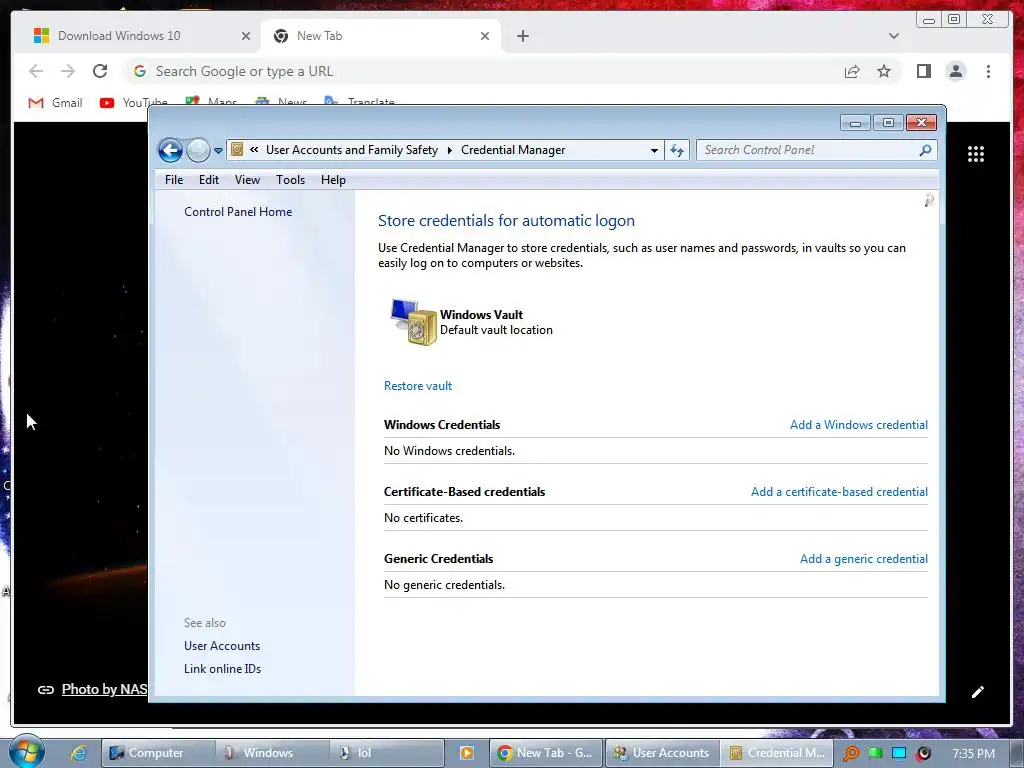Add a certificate-based credential
The image size is (1024, 768).
tap(839, 492)
